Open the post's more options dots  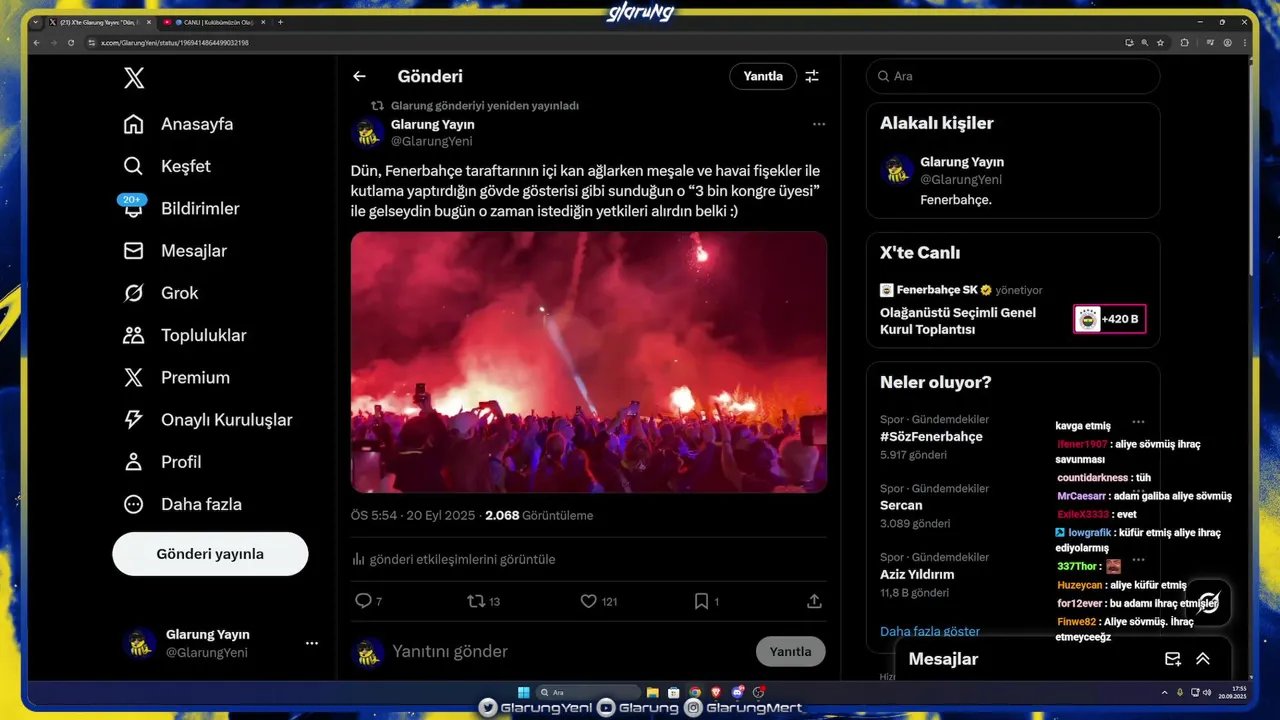[x=819, y=124]
